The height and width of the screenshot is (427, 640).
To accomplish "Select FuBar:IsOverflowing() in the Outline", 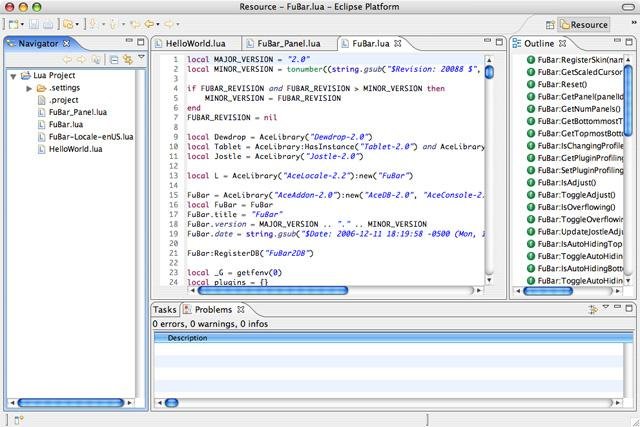I will click(571, 207).
